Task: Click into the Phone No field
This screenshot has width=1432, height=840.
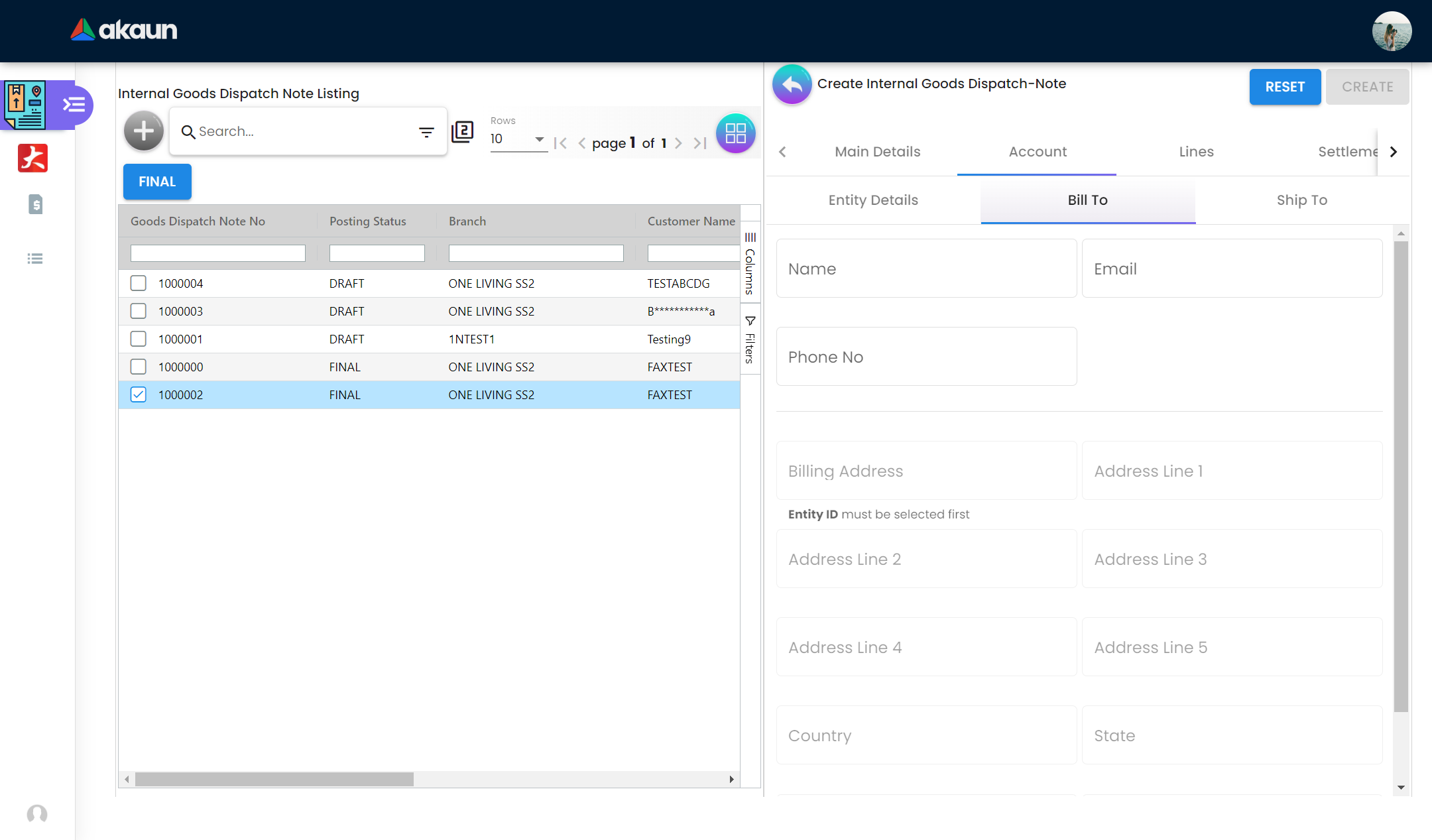Action: click(x=925, y=357)
